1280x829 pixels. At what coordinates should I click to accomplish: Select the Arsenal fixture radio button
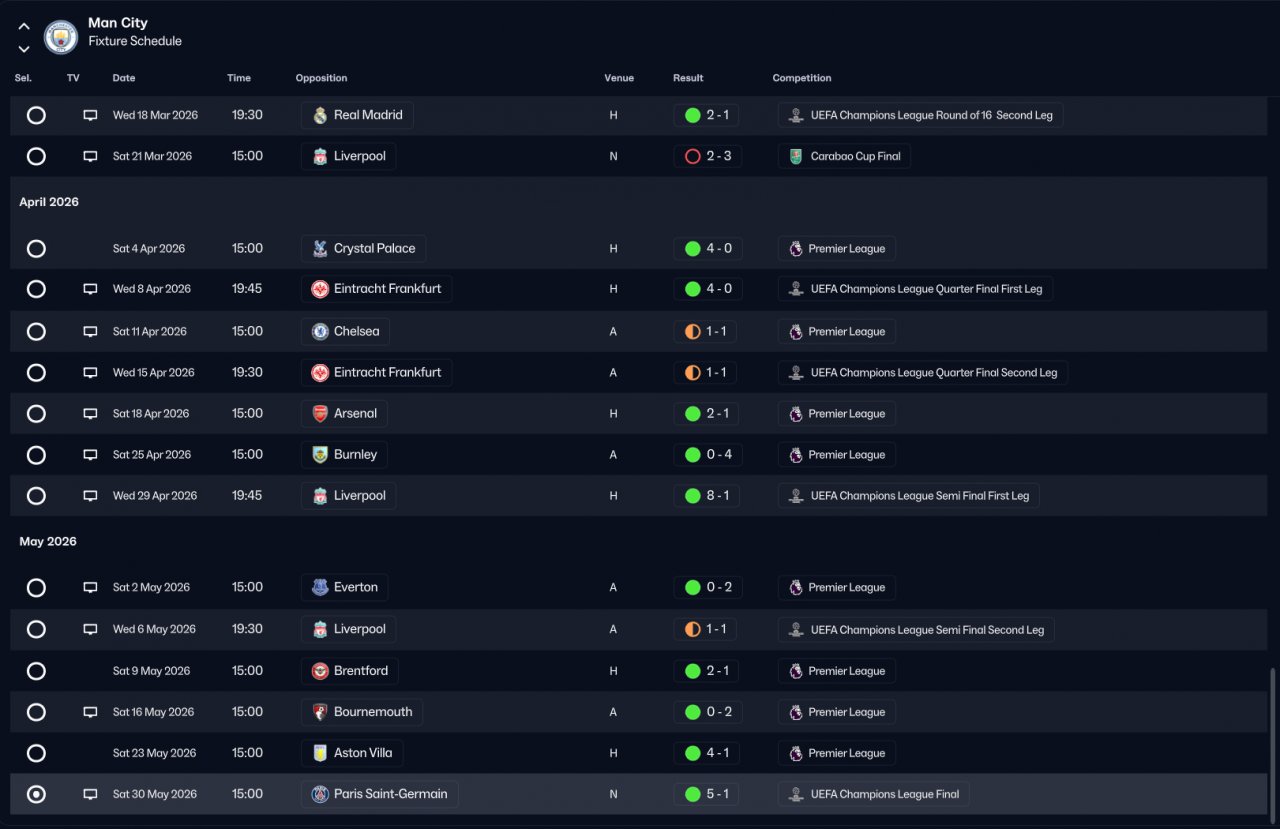(36, 414)
